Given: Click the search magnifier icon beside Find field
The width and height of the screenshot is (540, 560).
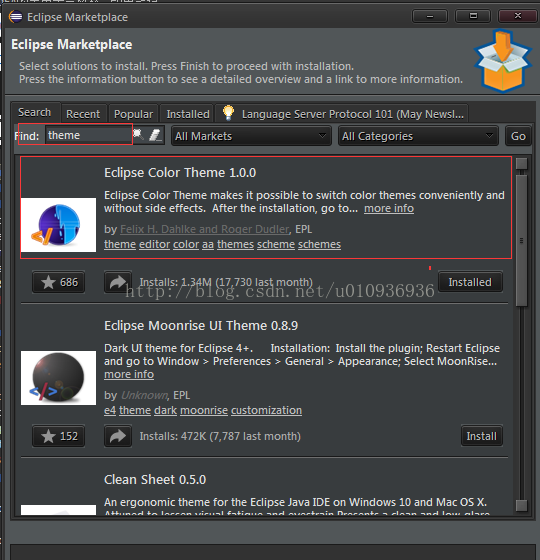Looking at the screenshot, I should (138, 135).
